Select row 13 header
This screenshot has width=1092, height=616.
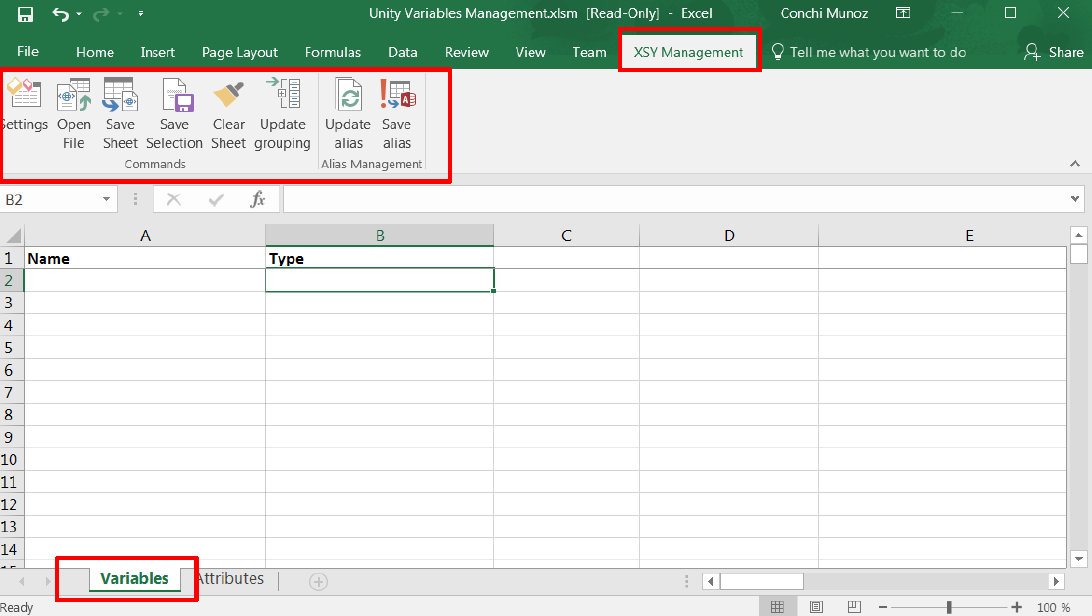[12, 527]
